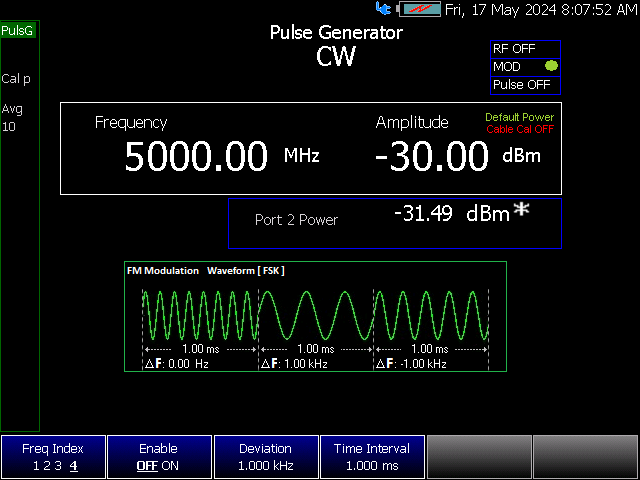Screen dimensions: 640x480
Task: Click the date and time readout
Action: [541, 9]
